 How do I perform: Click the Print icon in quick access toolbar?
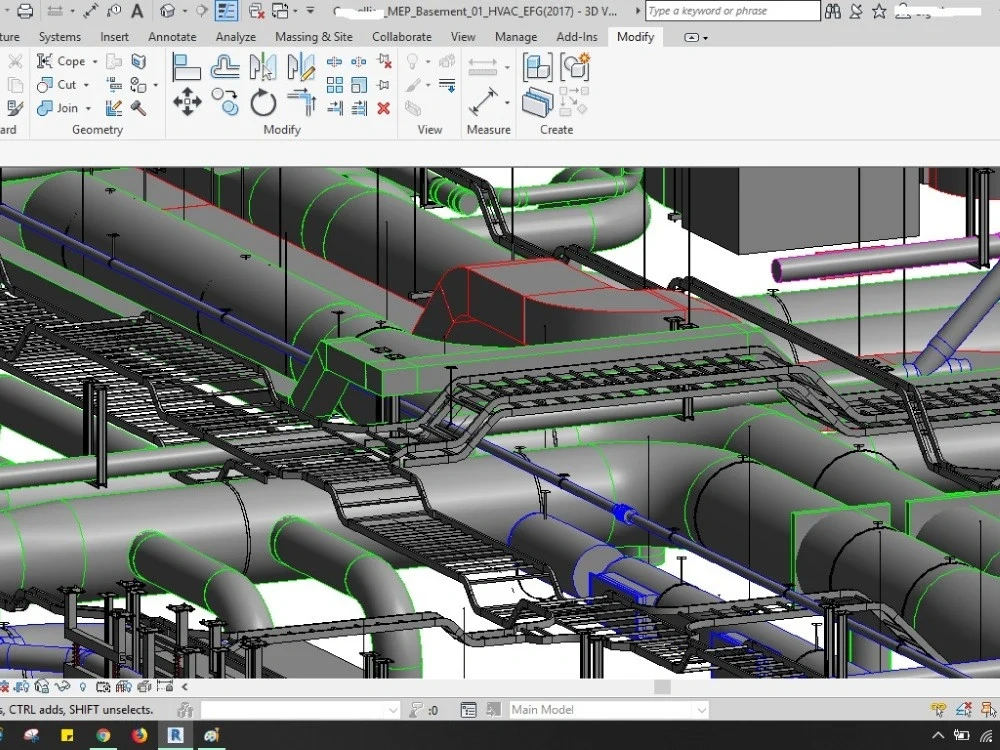point(24,11)
